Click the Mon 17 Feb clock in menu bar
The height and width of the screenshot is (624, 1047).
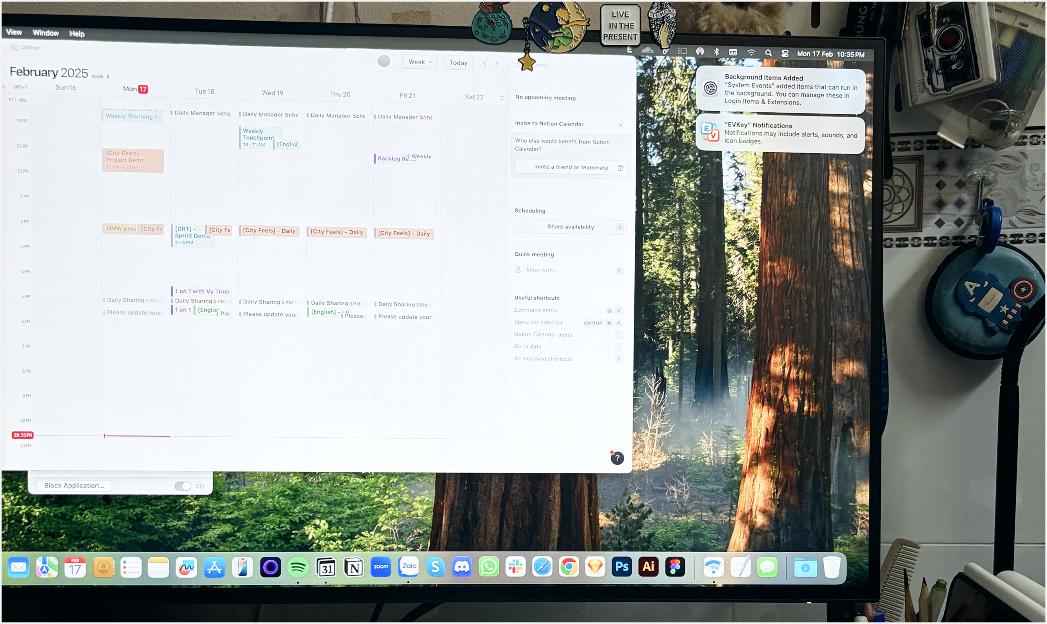click(831, 54)
